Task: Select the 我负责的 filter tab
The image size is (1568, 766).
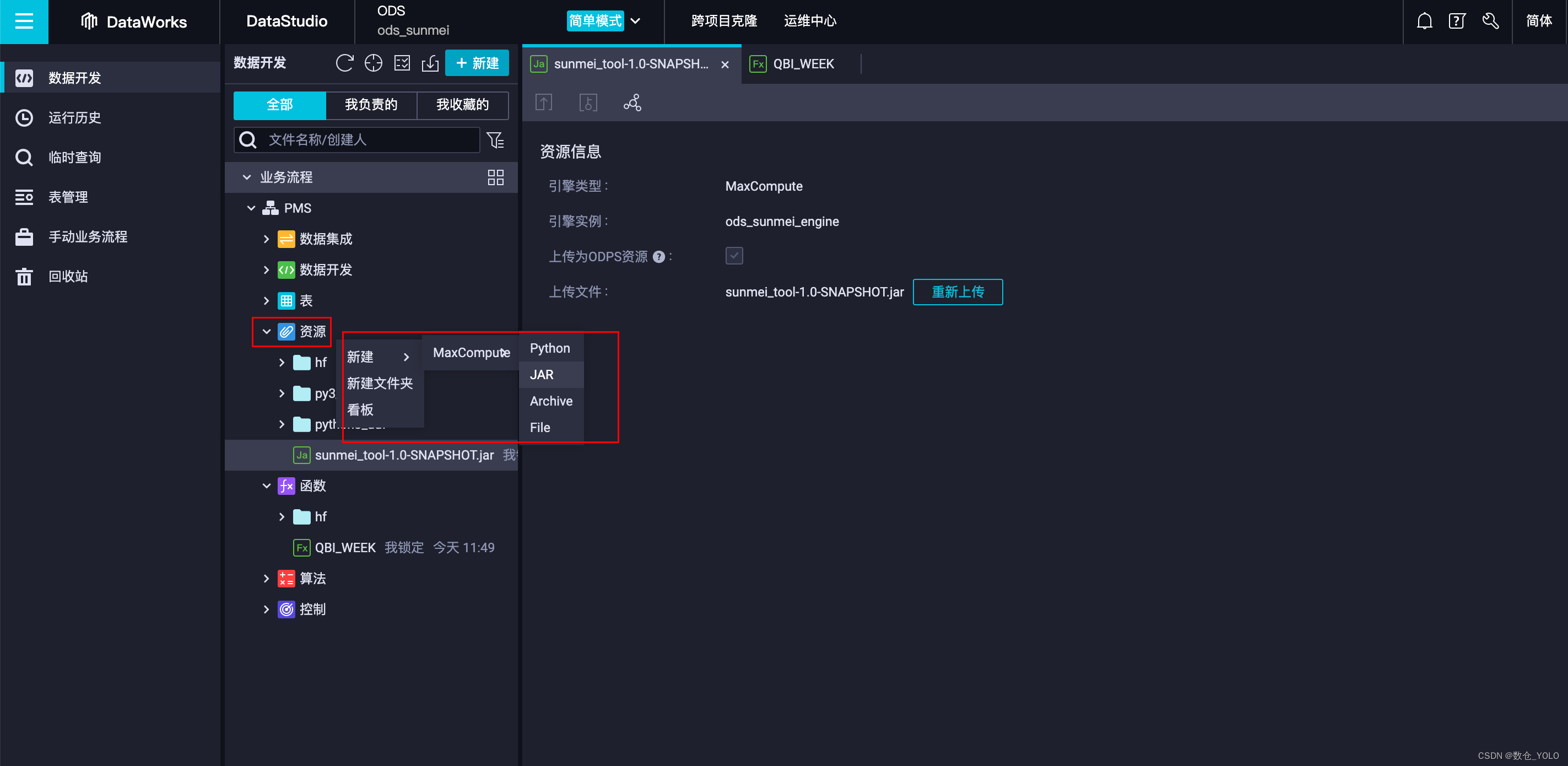Action: pos(371,105)
